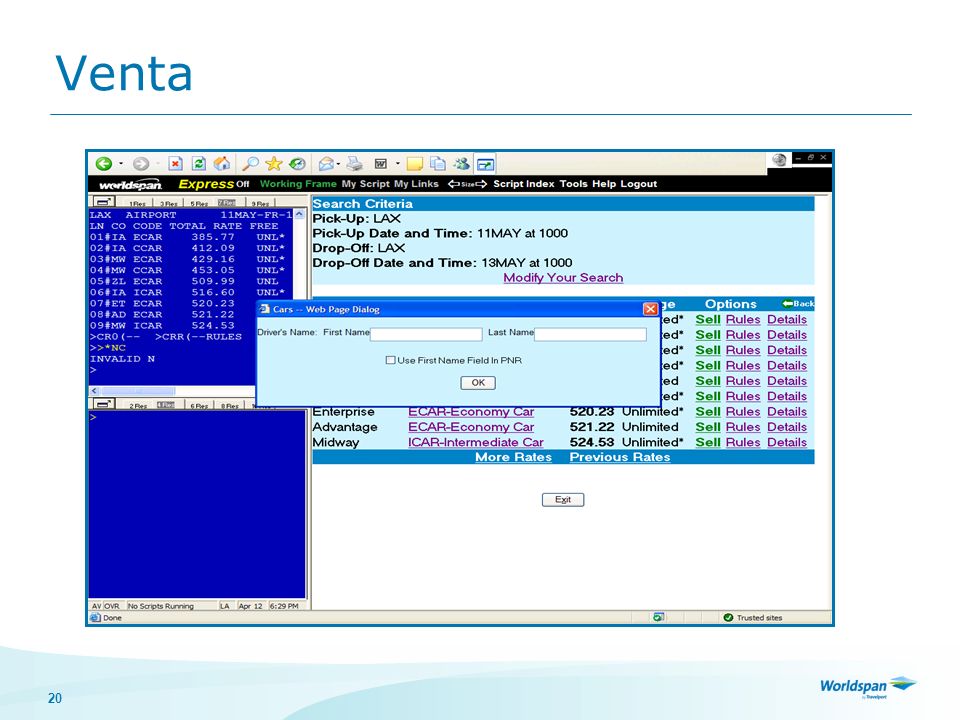
Task: Switch to the 8Res tab
Action: (x=230, y=405)
